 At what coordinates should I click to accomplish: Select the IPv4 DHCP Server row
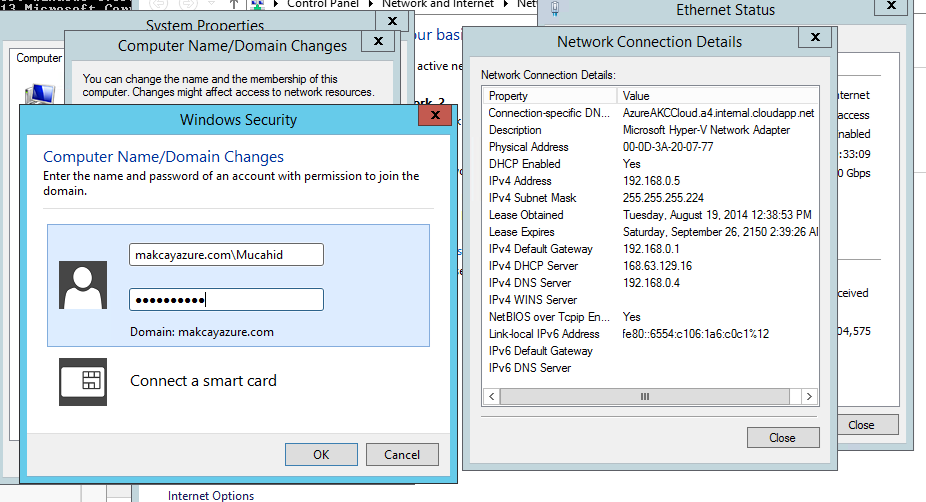tap(651, 266)
